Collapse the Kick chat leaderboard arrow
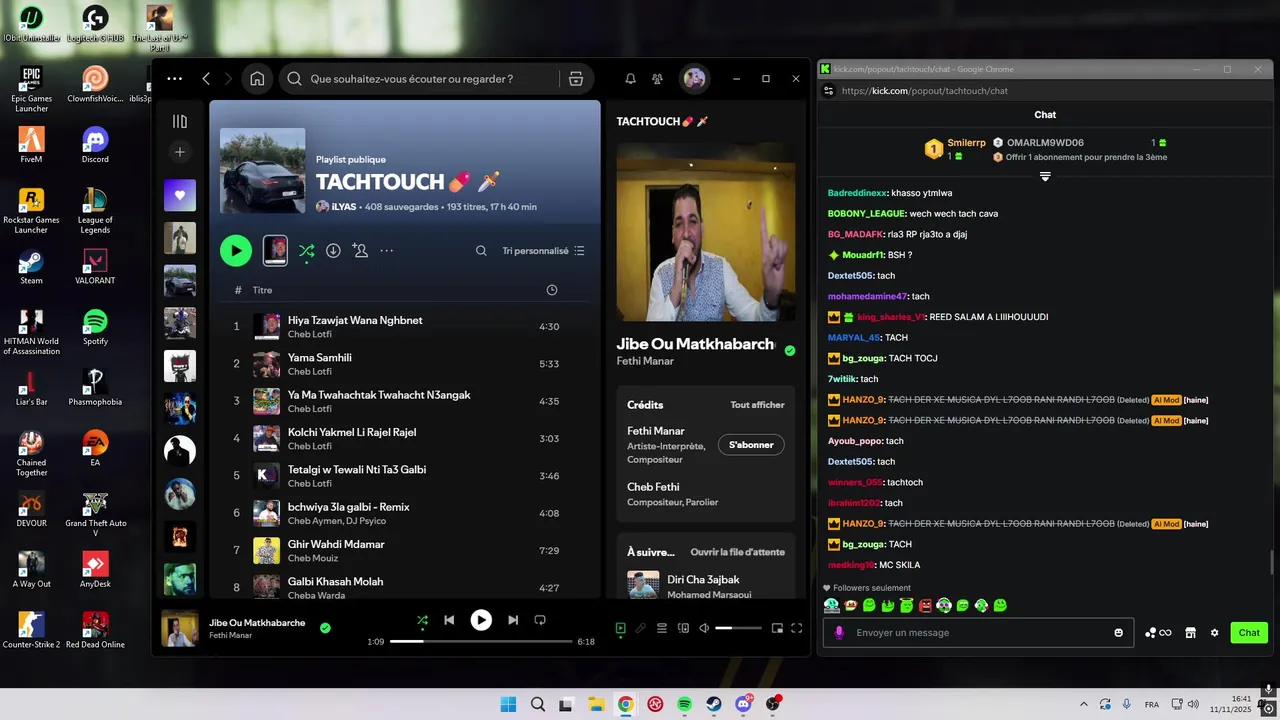The height and width of the screenshot is (720, 1280). pos(1045,176)
